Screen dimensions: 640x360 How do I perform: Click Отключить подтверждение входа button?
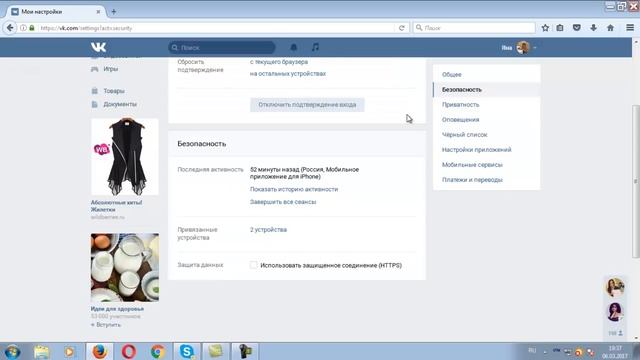[307, 105]
